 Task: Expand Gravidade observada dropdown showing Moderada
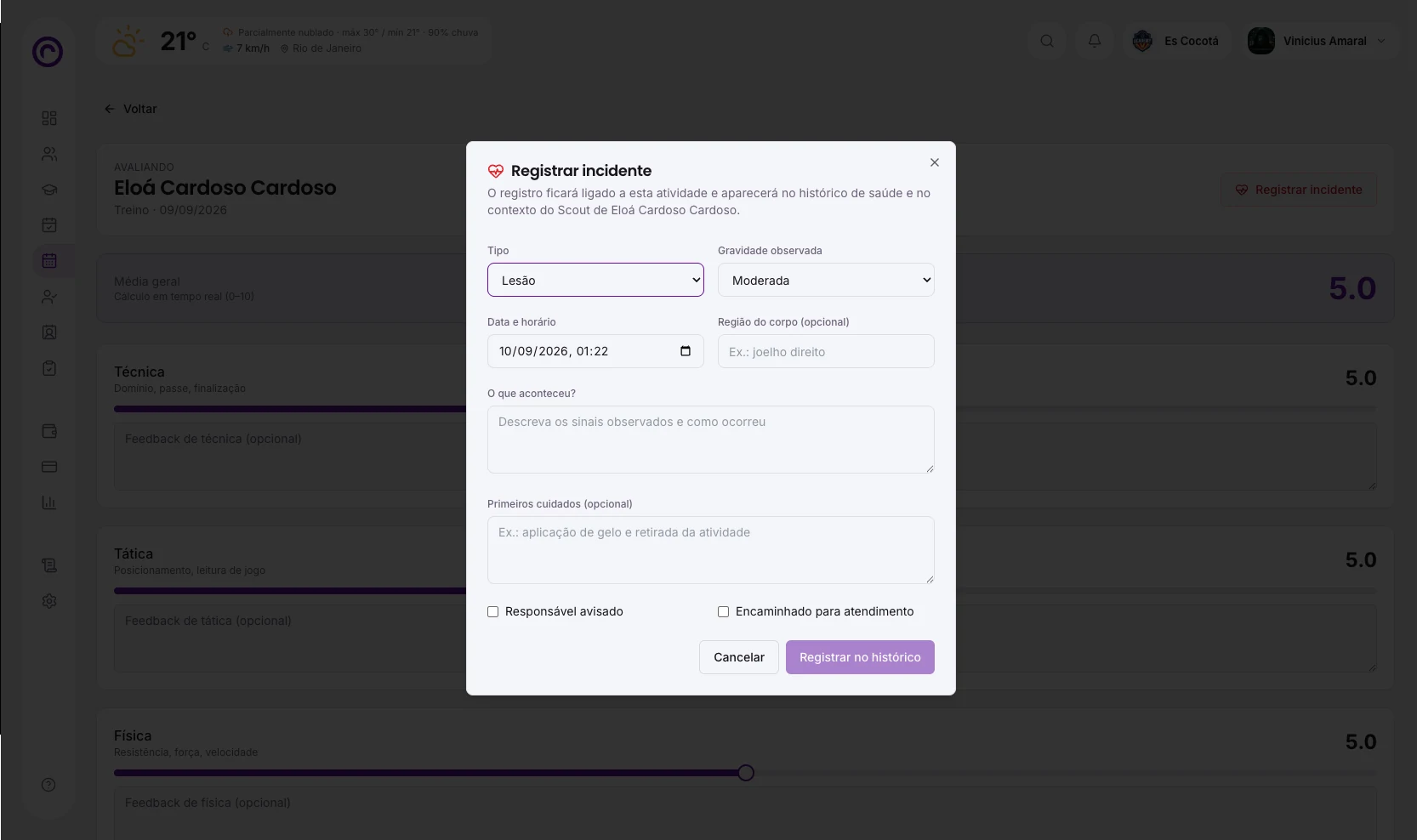[x=826, y=280]
